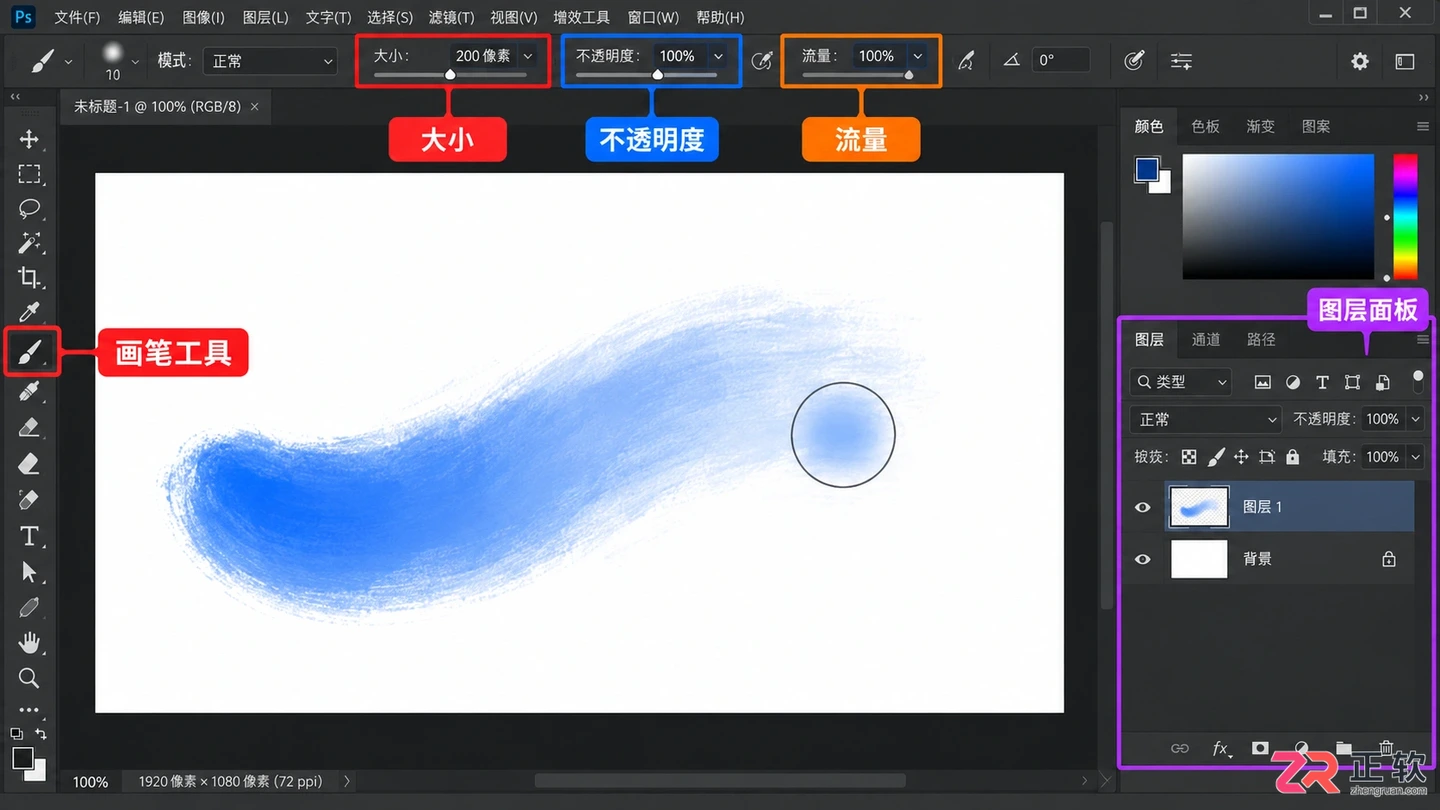Click the Link layers icon
The image size is (1440, 810).
[1180, 749]
